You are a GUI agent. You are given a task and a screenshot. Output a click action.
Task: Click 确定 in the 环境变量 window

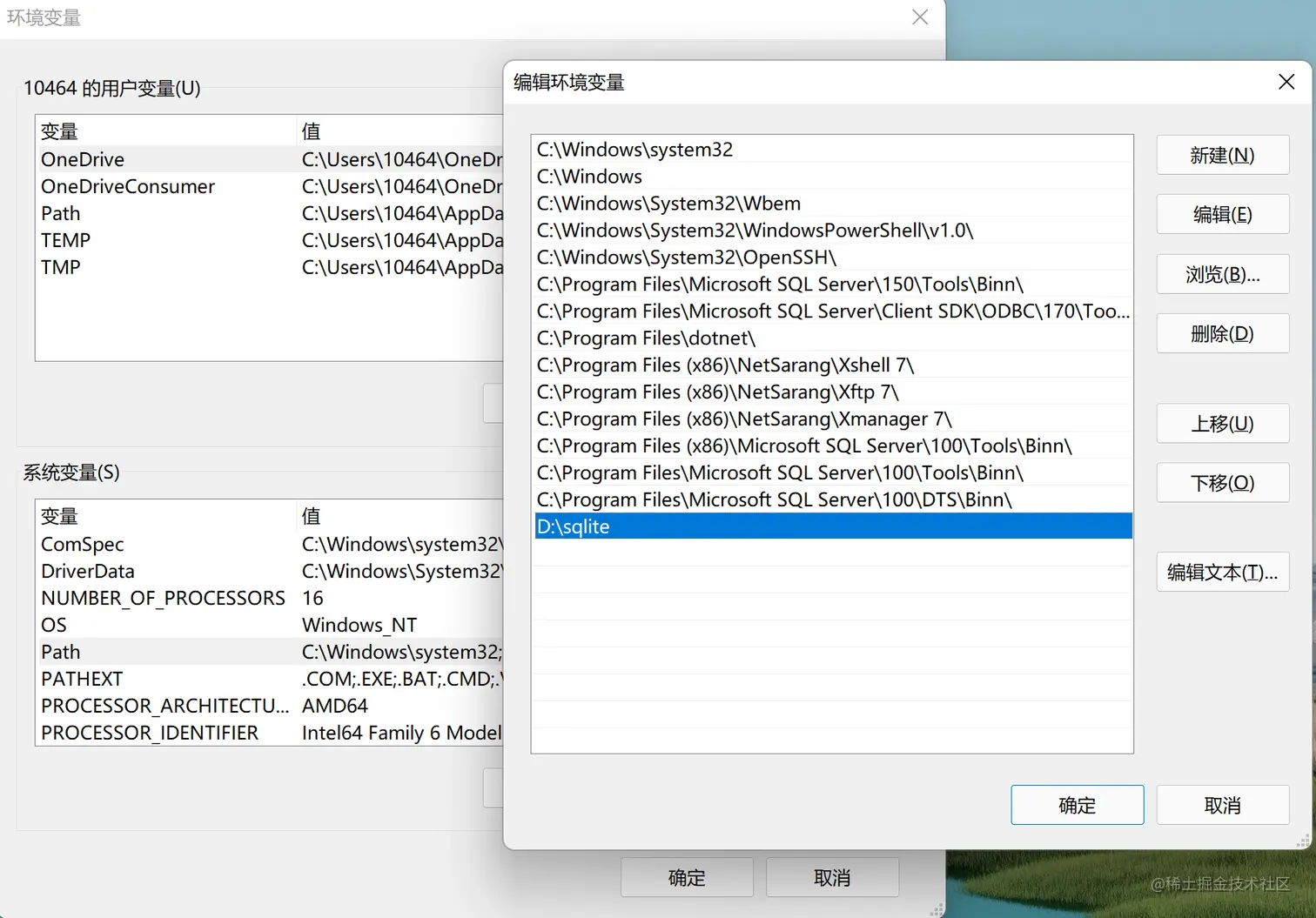point(687,878)
